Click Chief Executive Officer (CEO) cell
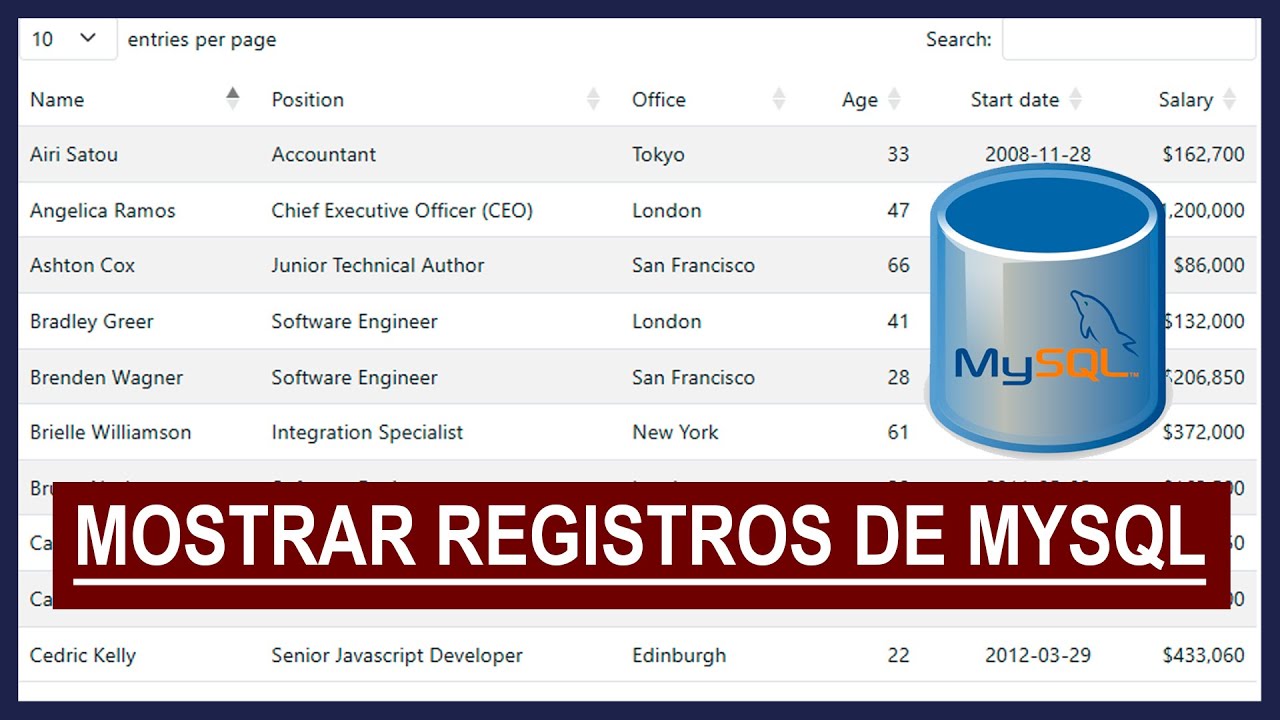This screenshot has width=1280, height=720. click(402, 210)
